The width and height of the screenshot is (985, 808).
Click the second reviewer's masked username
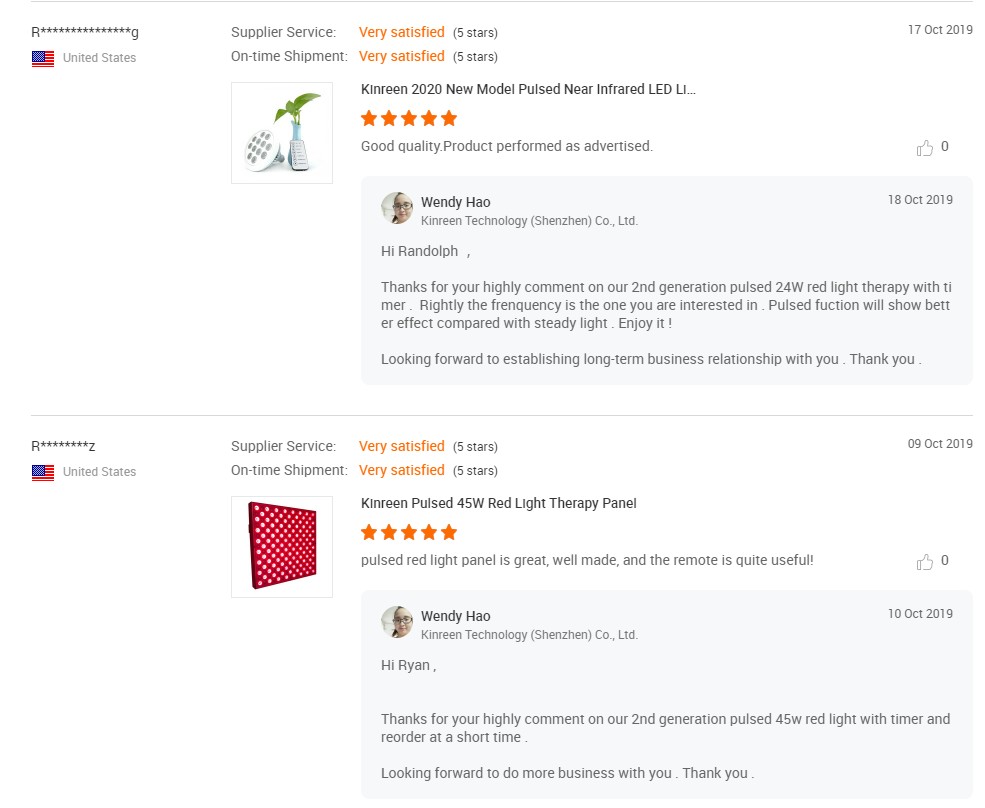[63, 446]
